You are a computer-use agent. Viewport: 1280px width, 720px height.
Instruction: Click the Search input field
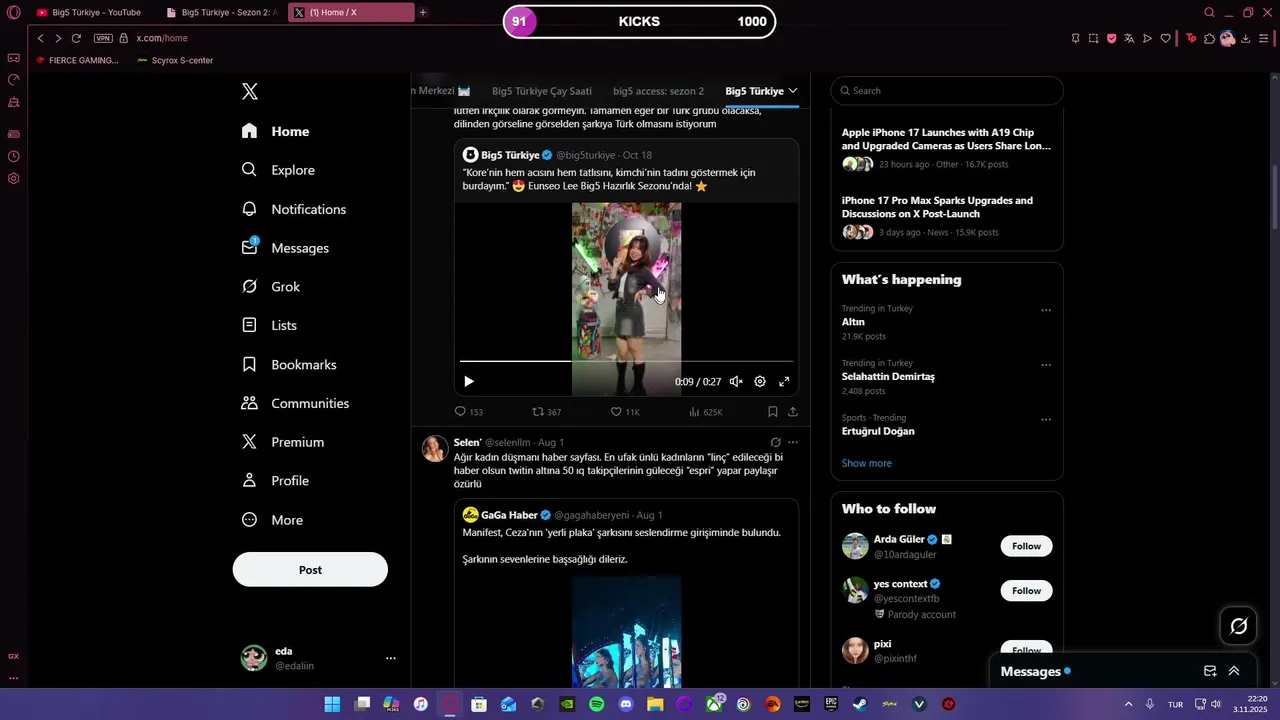(x=947, y=91)
